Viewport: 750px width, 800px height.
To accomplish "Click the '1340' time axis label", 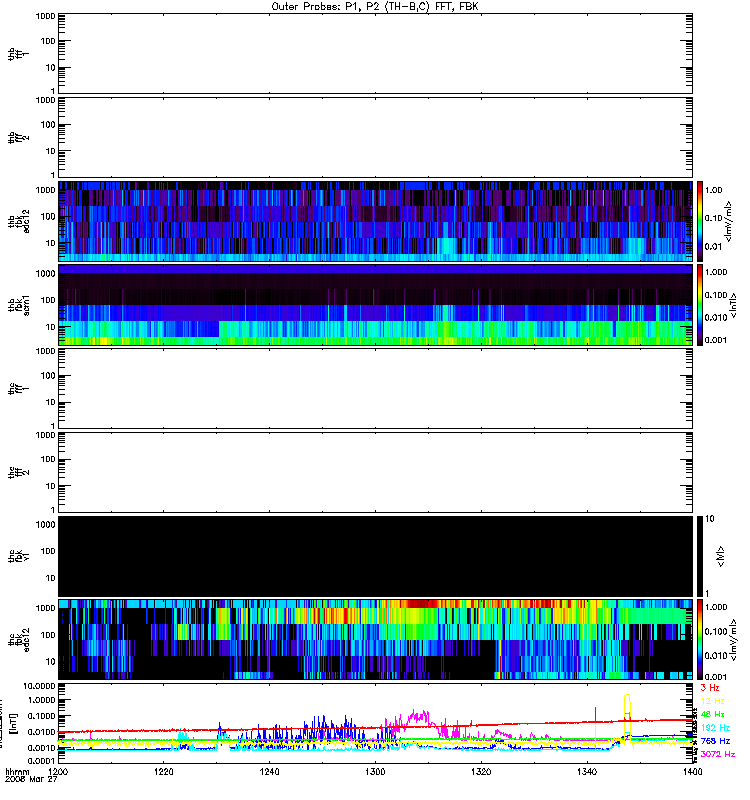I will [587, 772].
